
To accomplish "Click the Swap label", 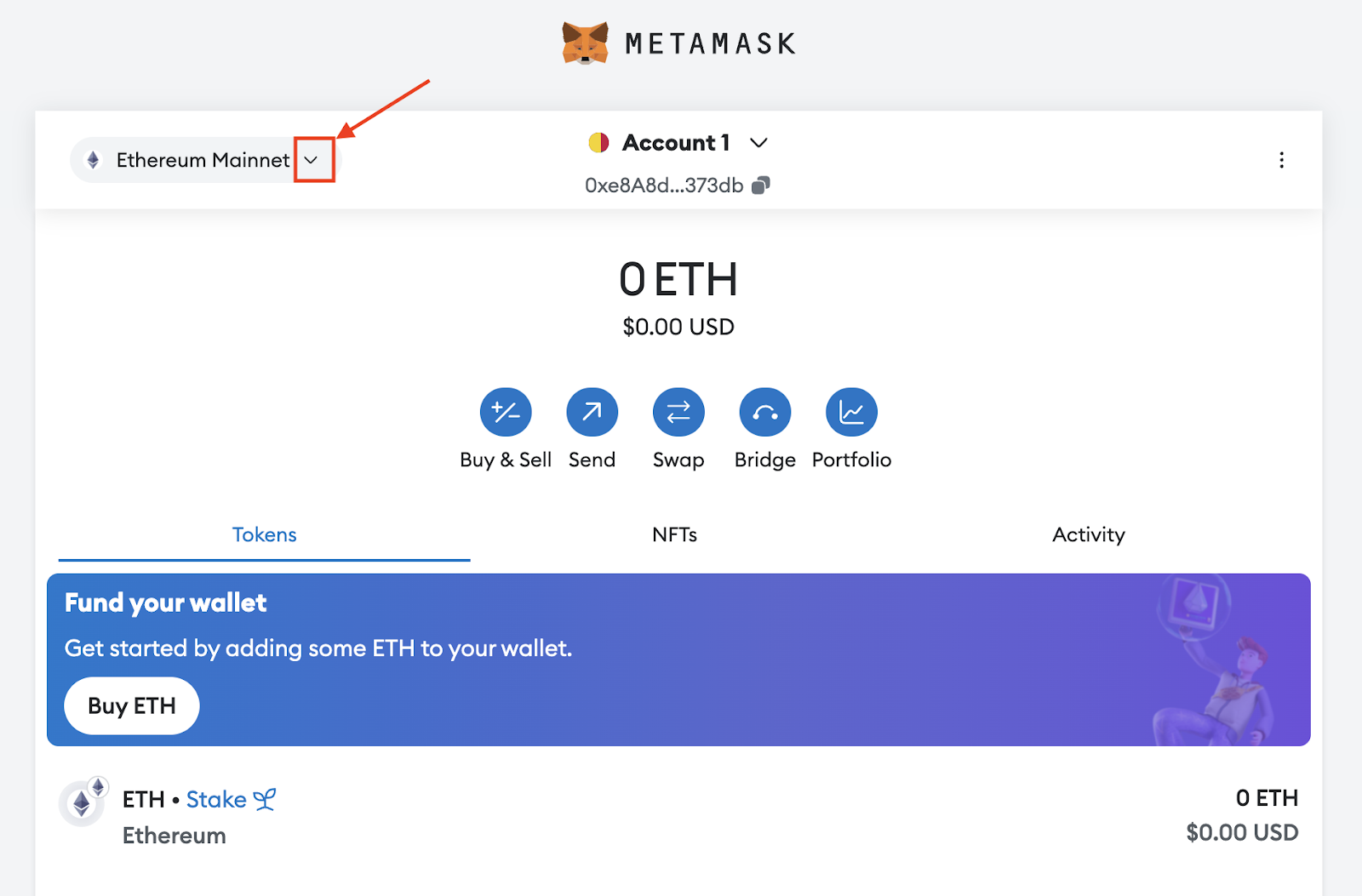I will 678,460.
